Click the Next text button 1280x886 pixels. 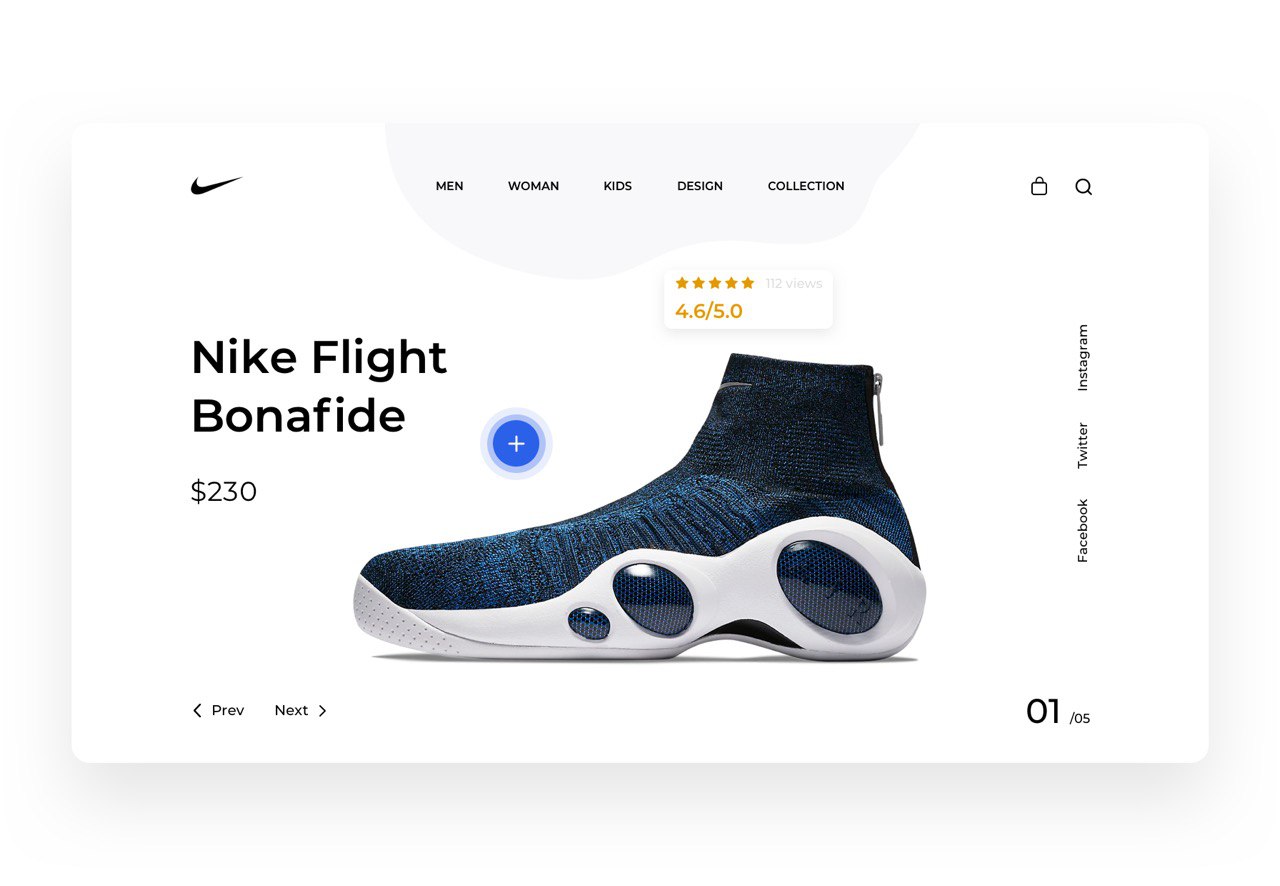click(291, 710)
